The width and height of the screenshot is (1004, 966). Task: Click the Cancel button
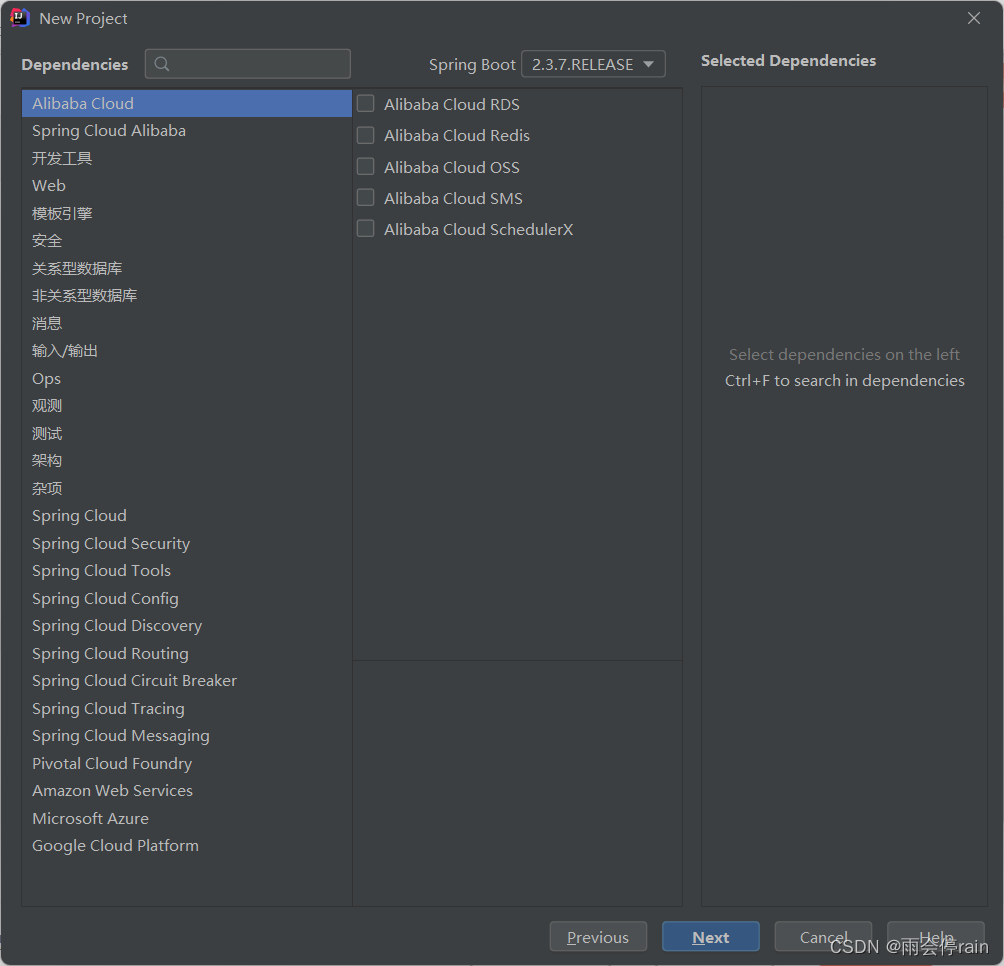tap(823, 937)
